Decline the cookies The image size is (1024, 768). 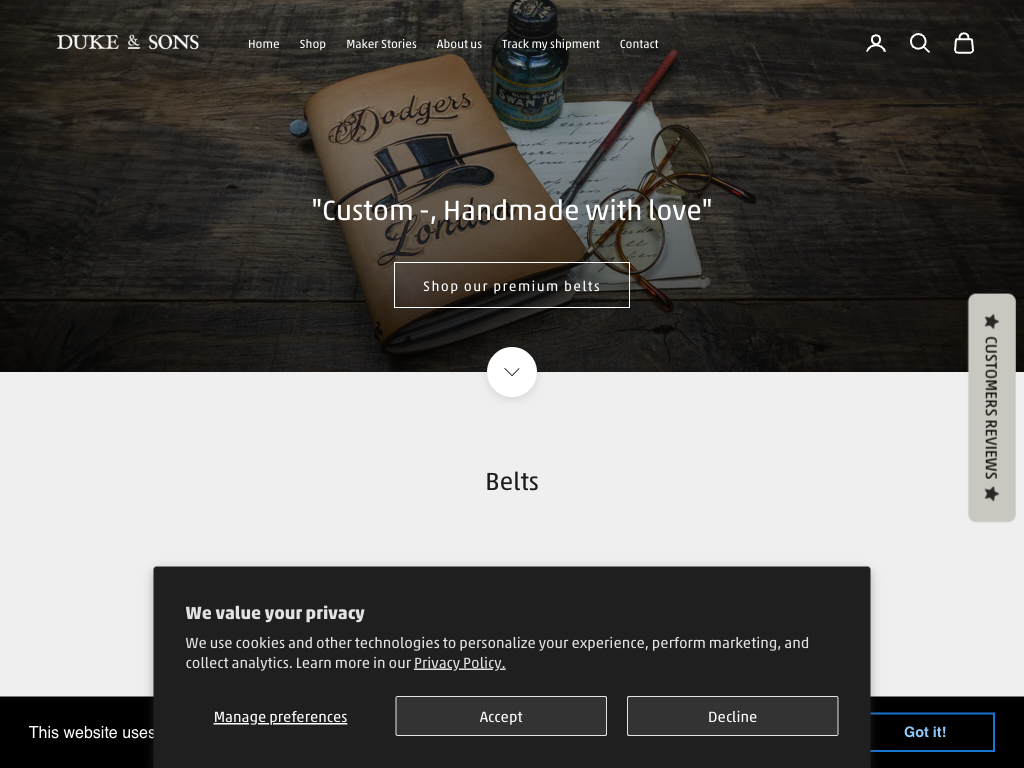pos(733,716)
